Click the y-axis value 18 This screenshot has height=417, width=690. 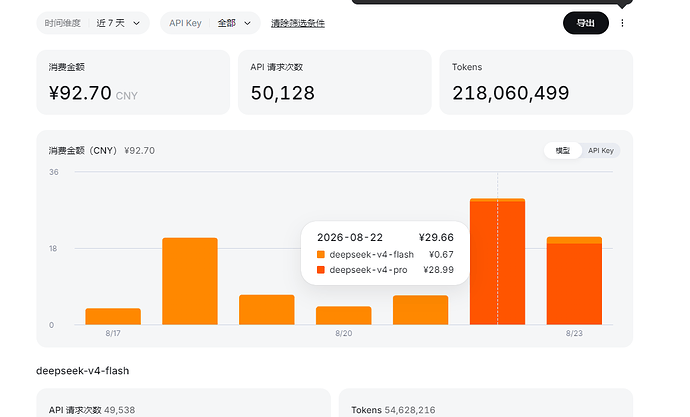[53, 249]
